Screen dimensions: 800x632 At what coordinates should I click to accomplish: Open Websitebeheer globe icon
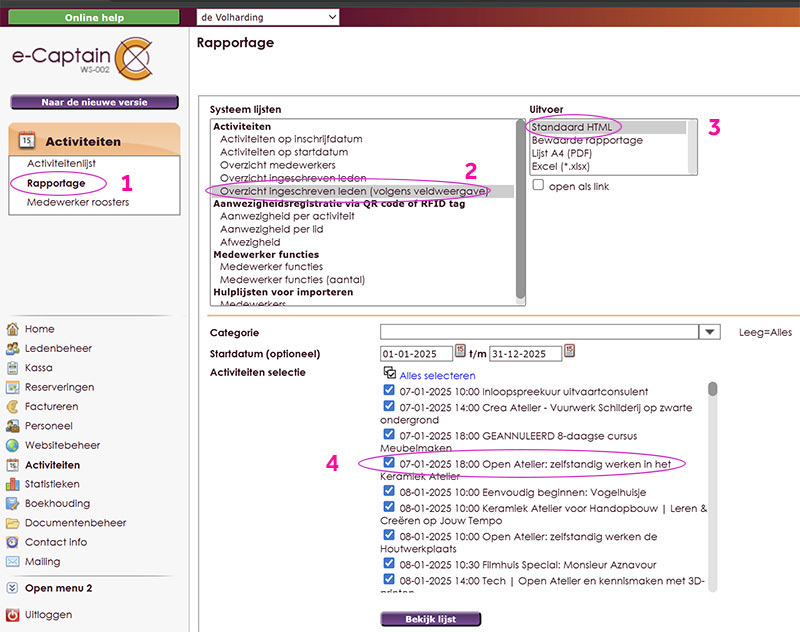click(13, 446)
